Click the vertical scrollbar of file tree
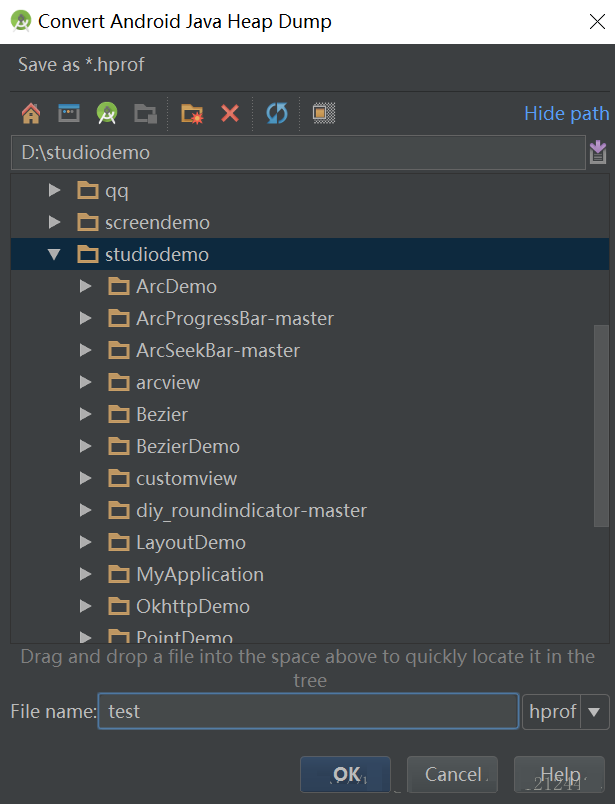 click(601, 426)
